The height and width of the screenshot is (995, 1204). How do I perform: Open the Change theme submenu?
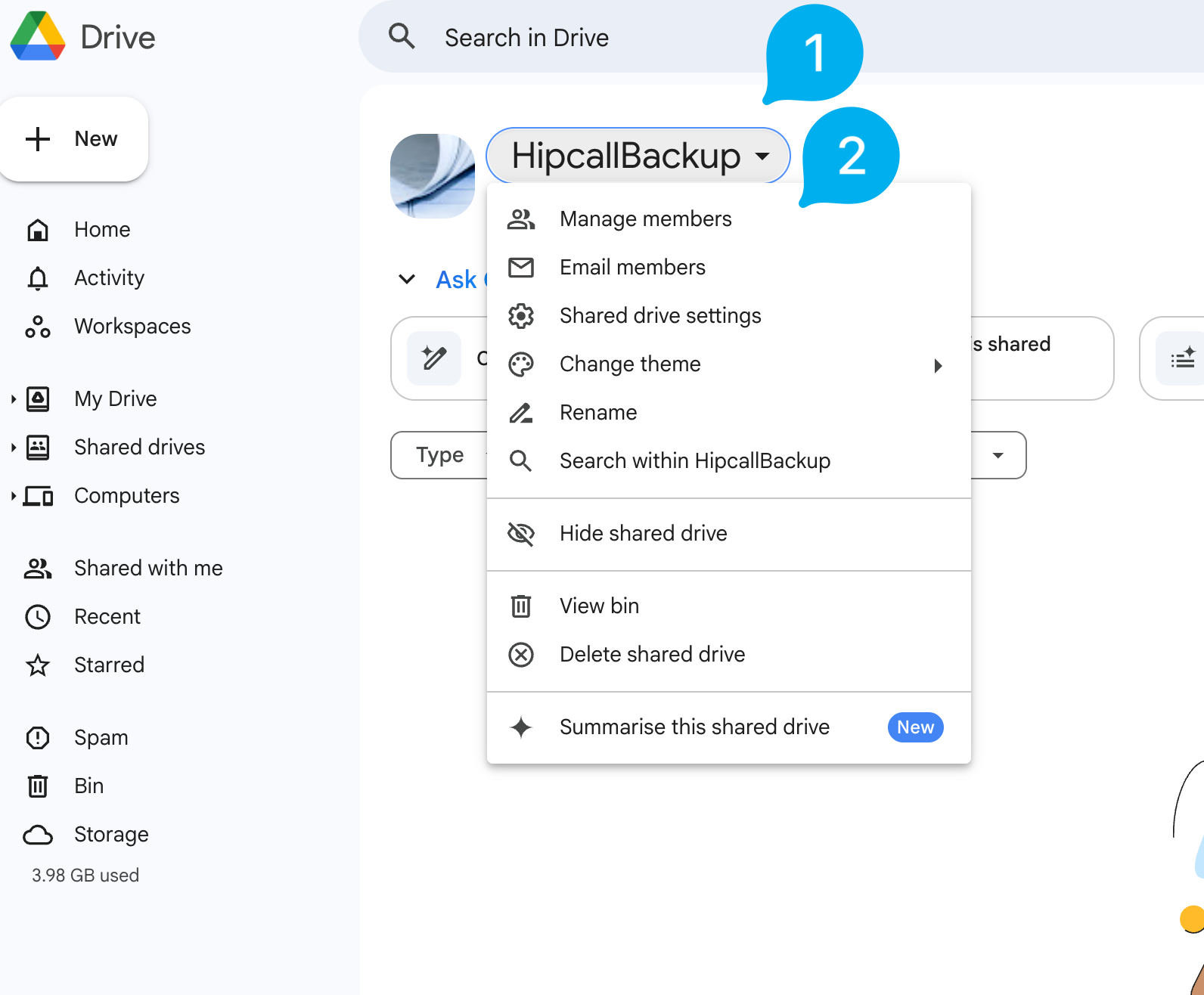tap(729, 364)
